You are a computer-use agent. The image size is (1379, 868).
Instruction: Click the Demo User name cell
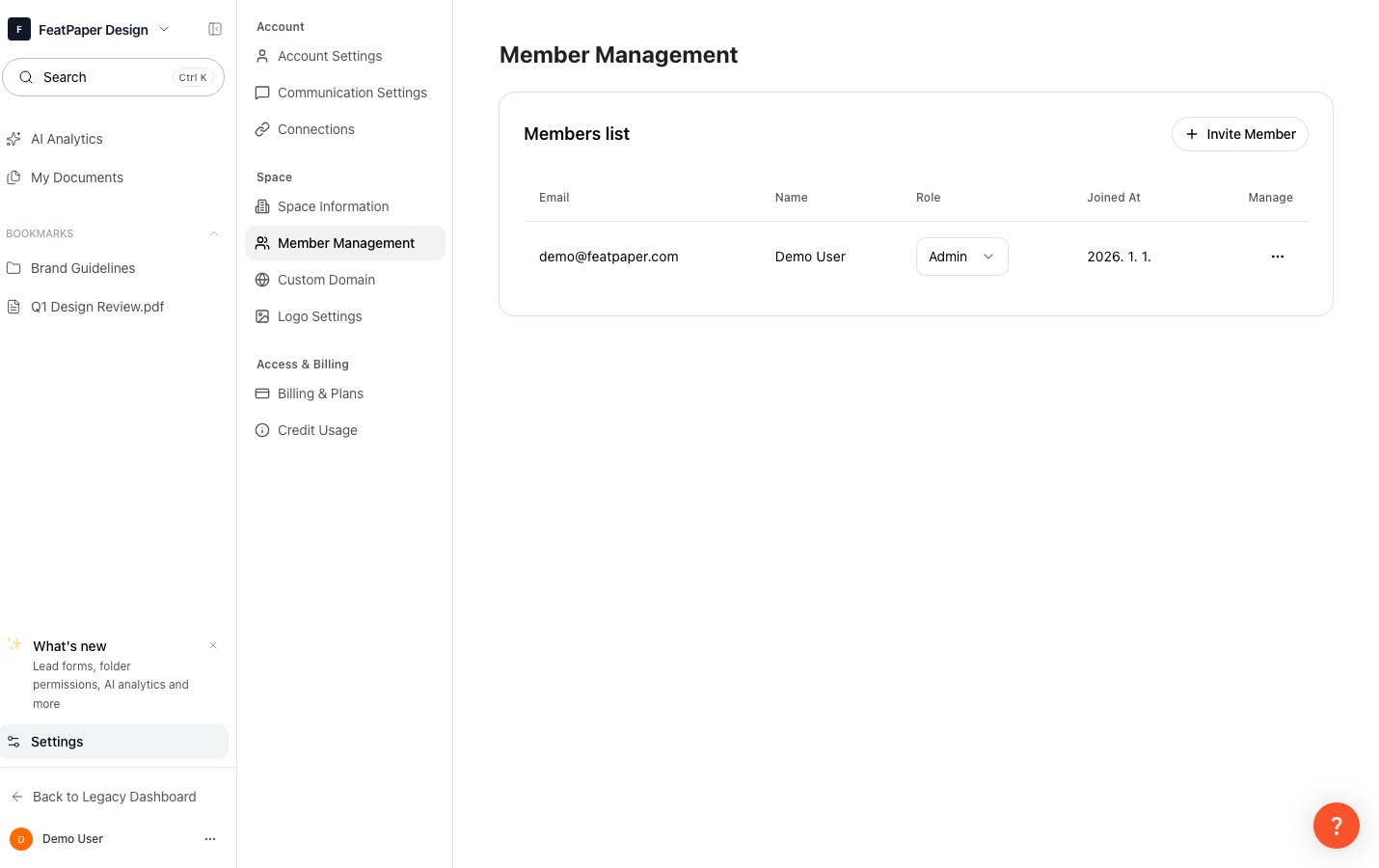tap(810, 257)
